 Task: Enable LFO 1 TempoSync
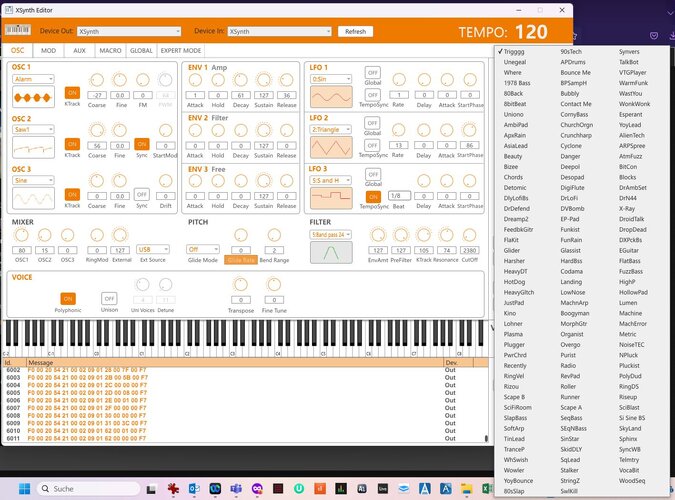click(372, 95)
